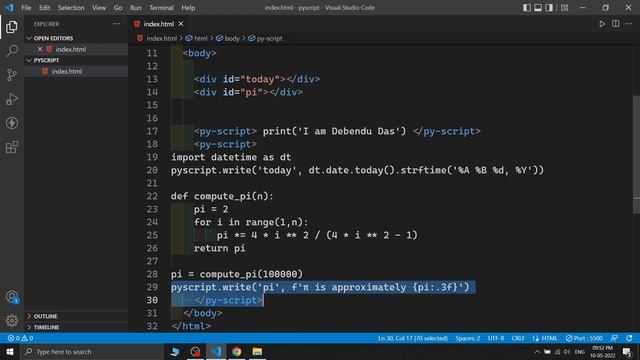The height and width of the screenshot is (360, 640).
Task: Select index.html under PYSCRIPT folder
Action: point(76,71)
